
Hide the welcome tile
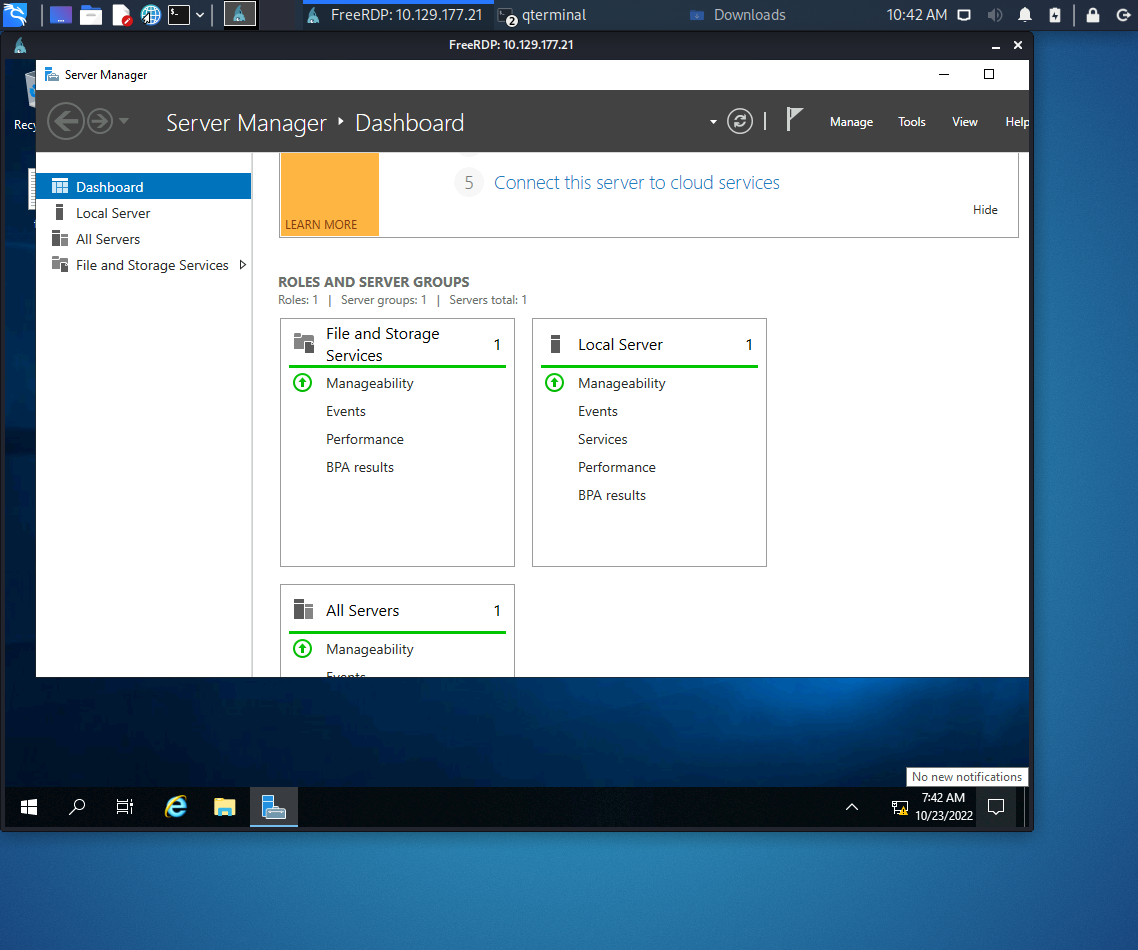[x=985, y=209]
